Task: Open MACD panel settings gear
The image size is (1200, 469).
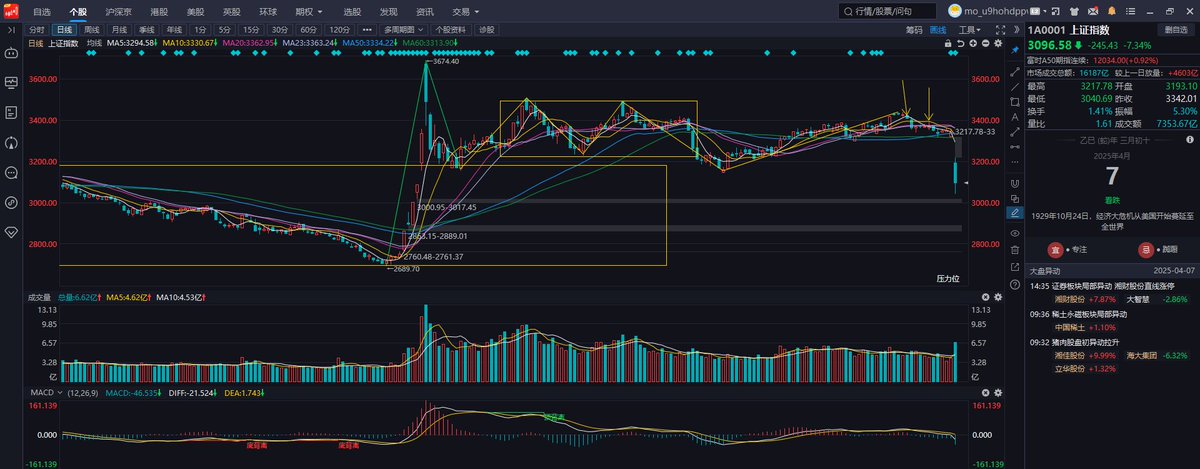Action: click(997, 393)
